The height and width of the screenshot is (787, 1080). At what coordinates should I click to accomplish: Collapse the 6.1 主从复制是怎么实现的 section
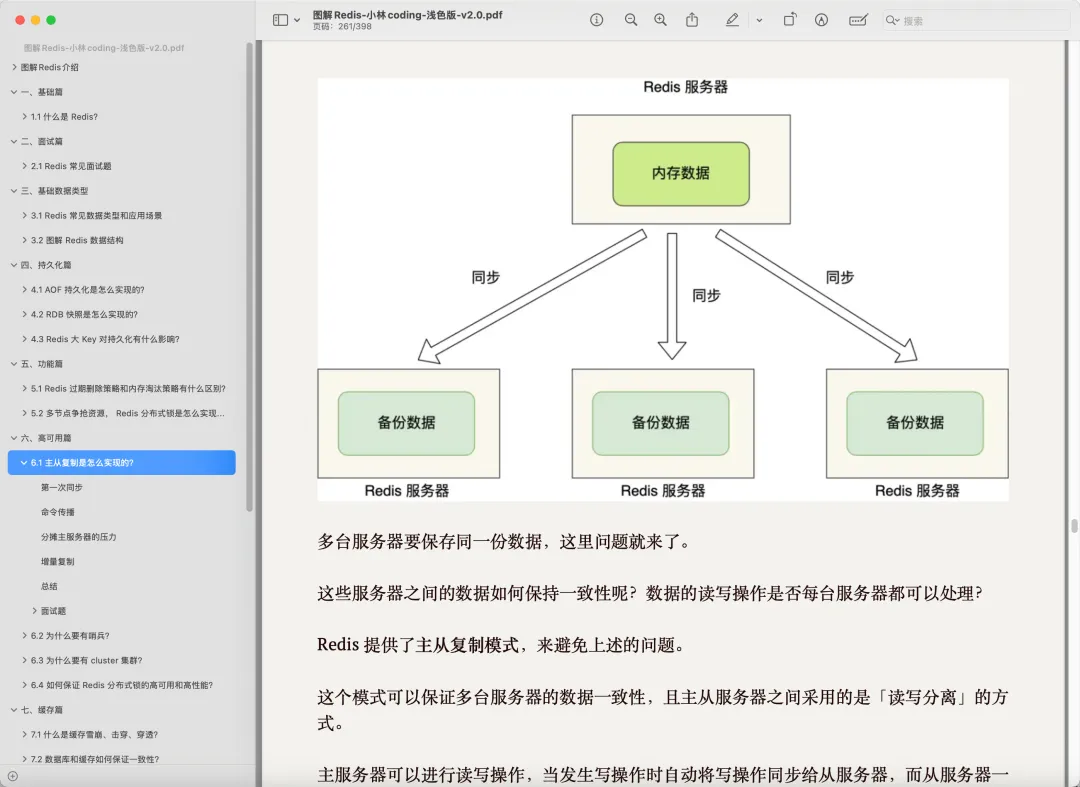coord(24,463)
